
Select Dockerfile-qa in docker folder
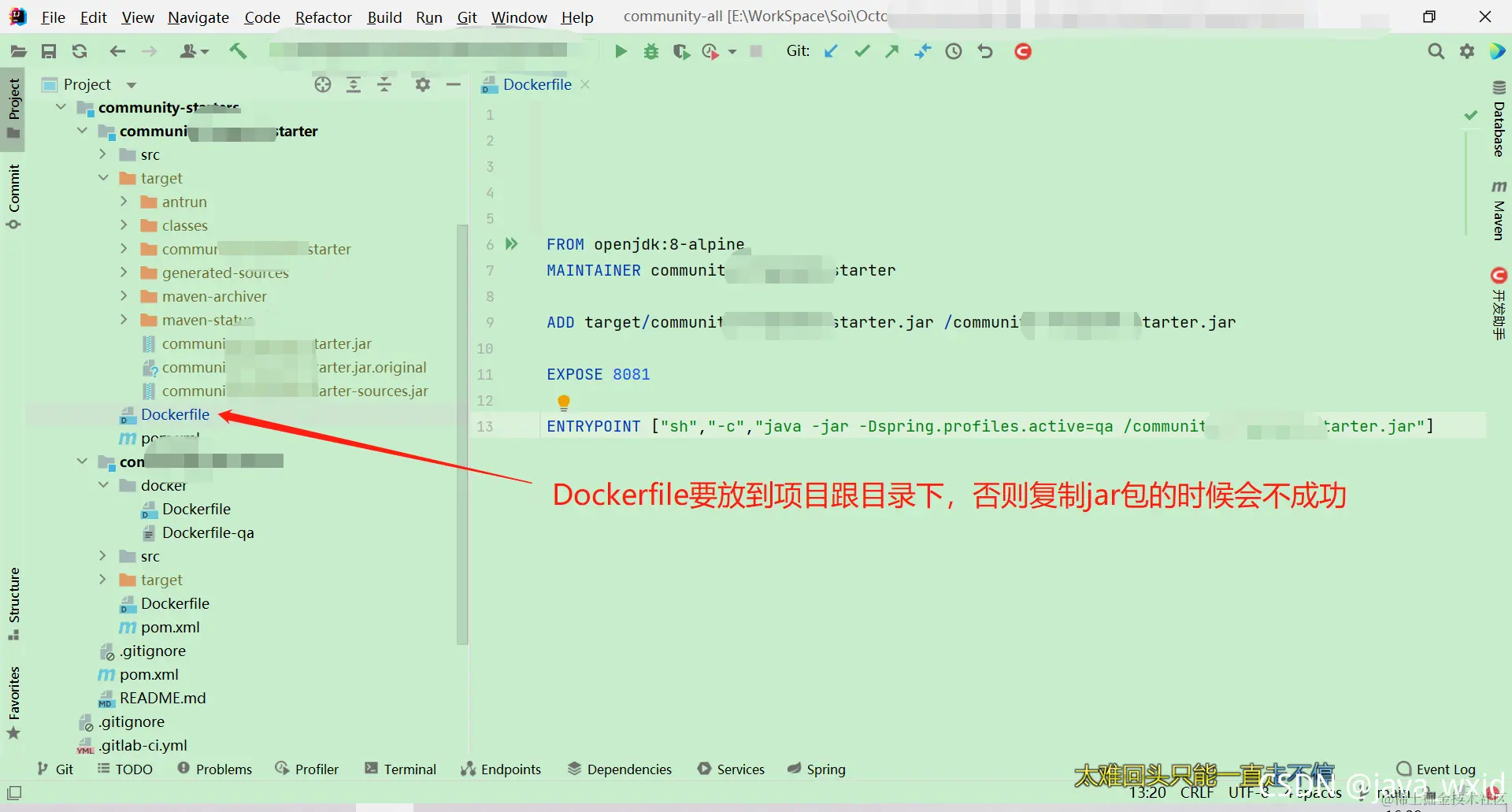208,532
